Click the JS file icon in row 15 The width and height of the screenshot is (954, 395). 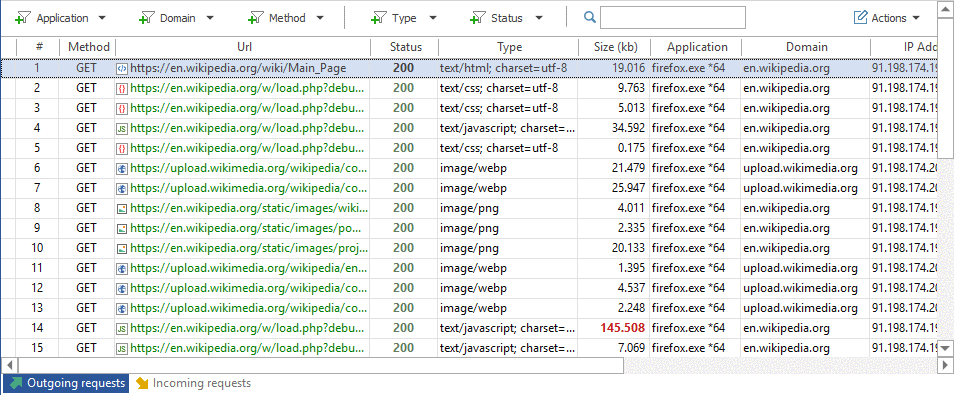coord(122,348)
